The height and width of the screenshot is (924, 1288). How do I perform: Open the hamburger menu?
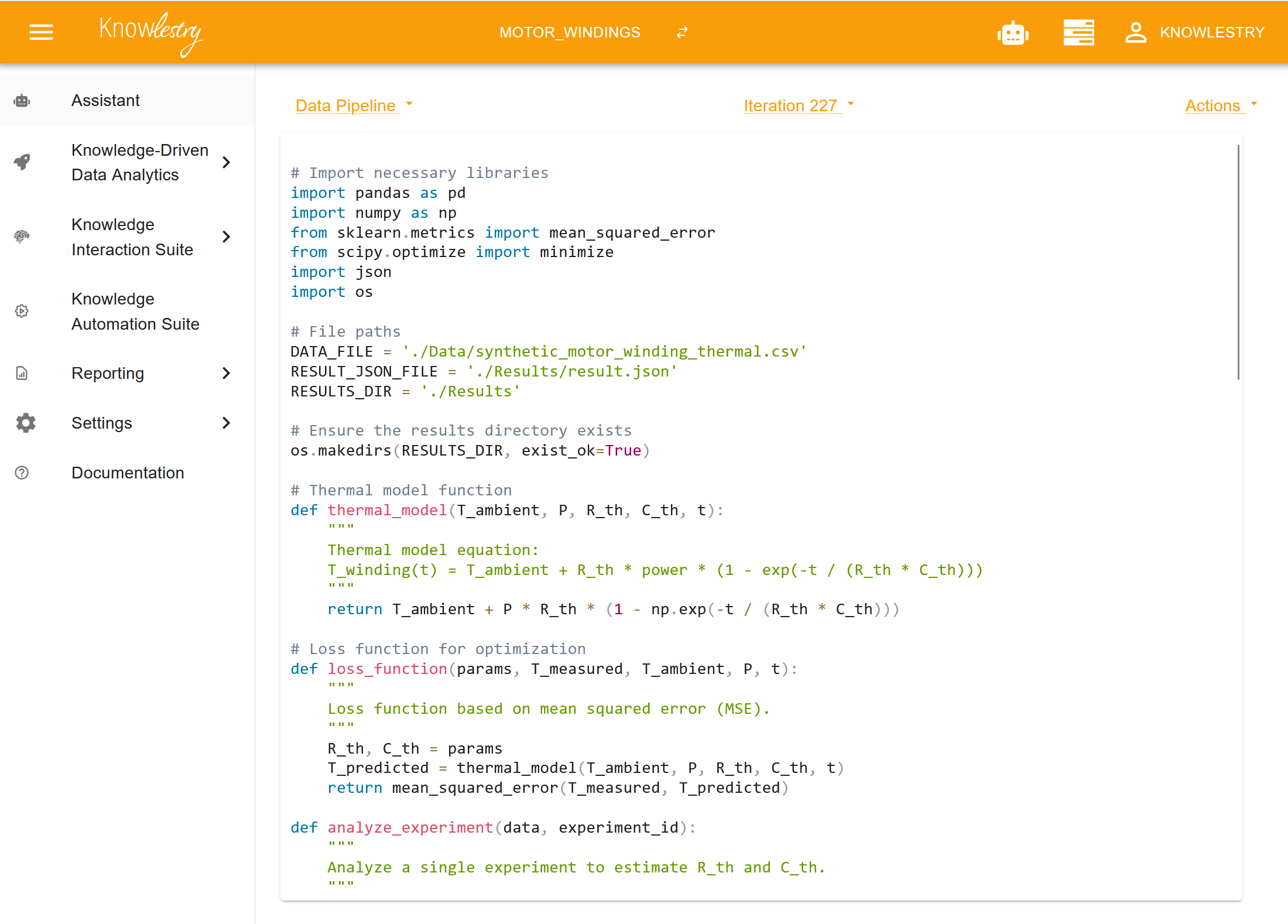point(41,32)
